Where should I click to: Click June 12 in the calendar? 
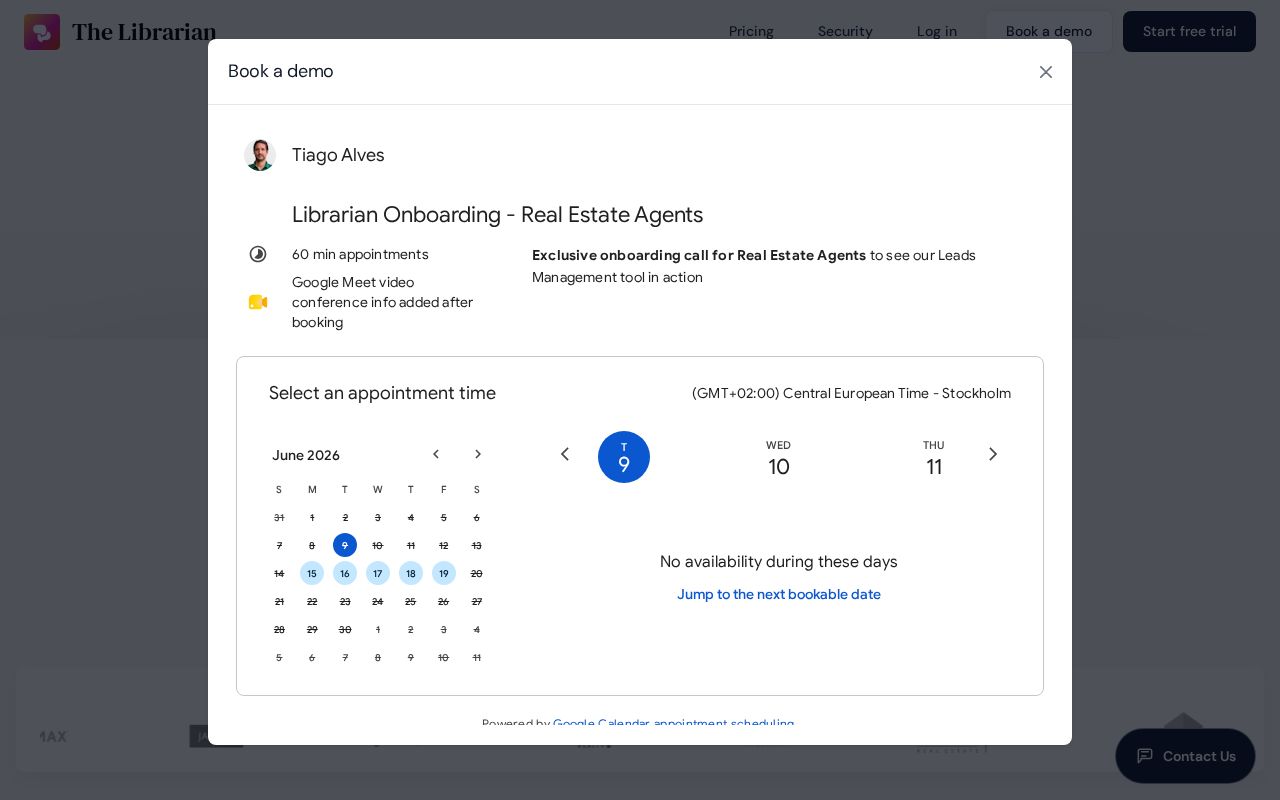[x=444, y=545]
